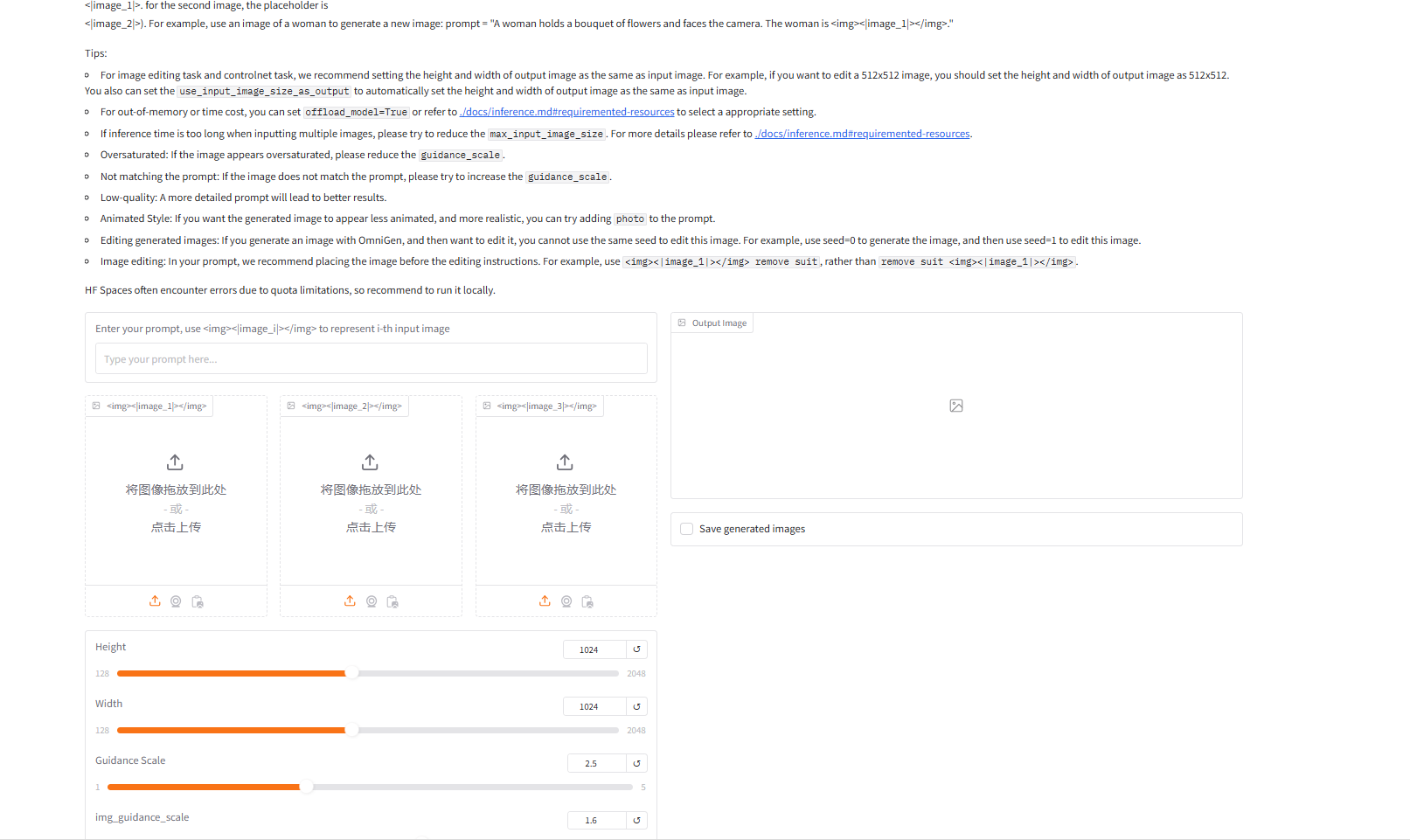The height and width of the screenshot is (840, 1410).
Task: Click the Guidance Scale slider track
Action: pyautogui.click(x=370, y=788)
